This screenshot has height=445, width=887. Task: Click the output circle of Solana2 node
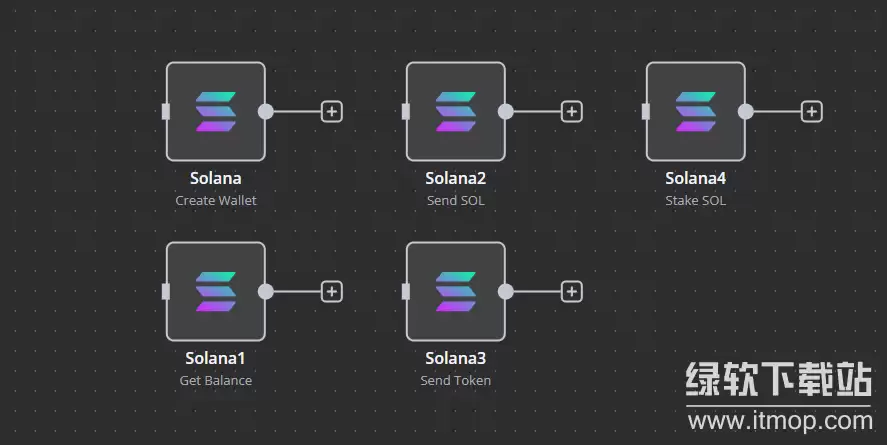coord(506,111)
